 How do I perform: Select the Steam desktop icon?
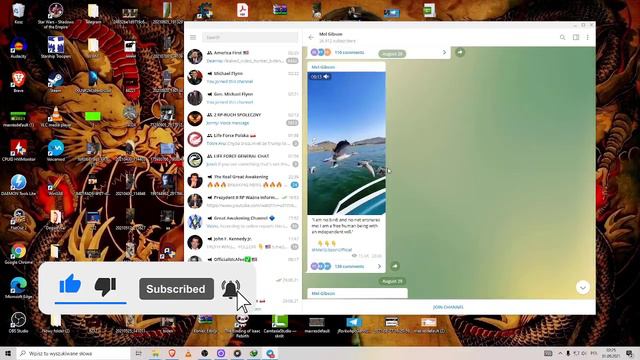tap(56, 82)
